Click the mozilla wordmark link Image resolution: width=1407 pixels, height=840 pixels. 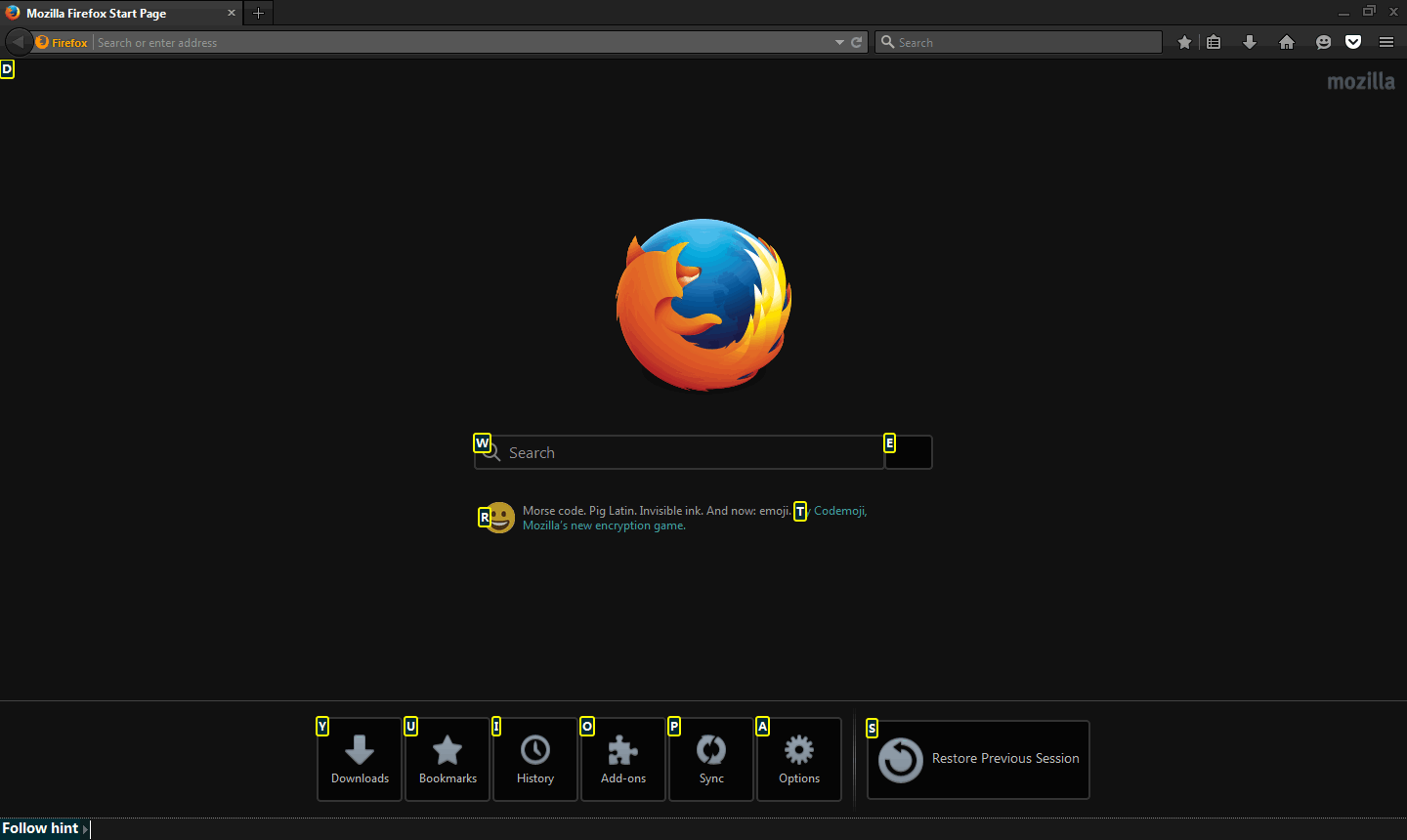1361,81
